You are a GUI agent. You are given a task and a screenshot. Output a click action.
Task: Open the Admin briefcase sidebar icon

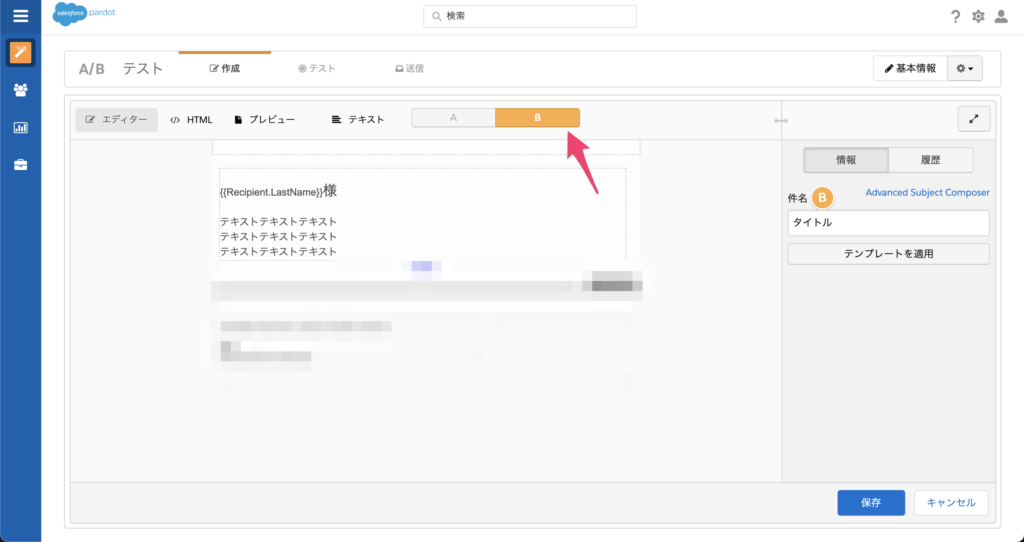[20, 164]
